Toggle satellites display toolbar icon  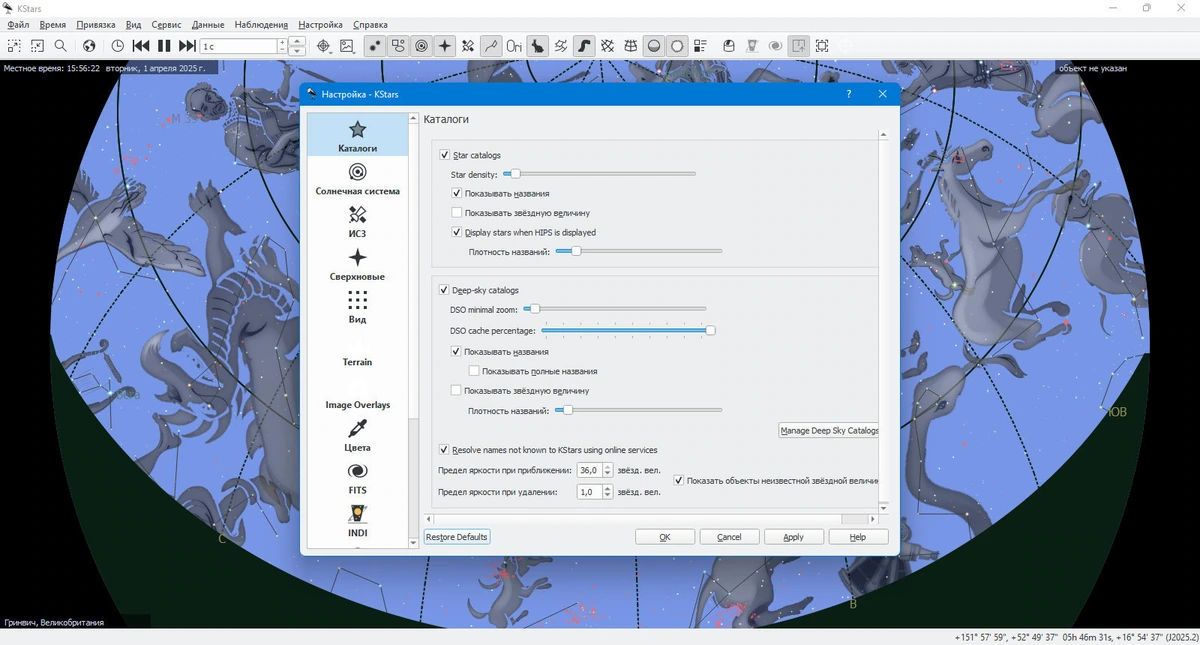pos(468,45)
